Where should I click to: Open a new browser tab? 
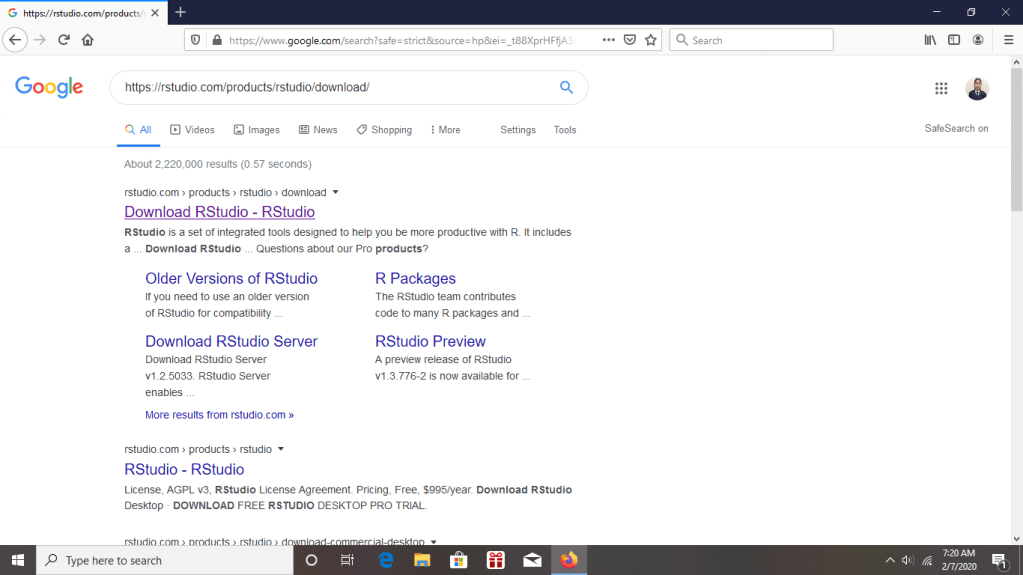181,12
